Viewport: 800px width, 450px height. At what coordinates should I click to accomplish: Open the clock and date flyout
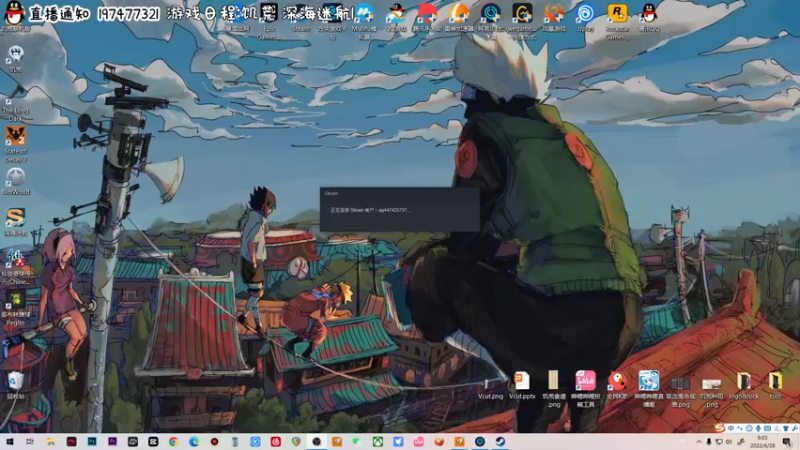[x=763, y=442]
